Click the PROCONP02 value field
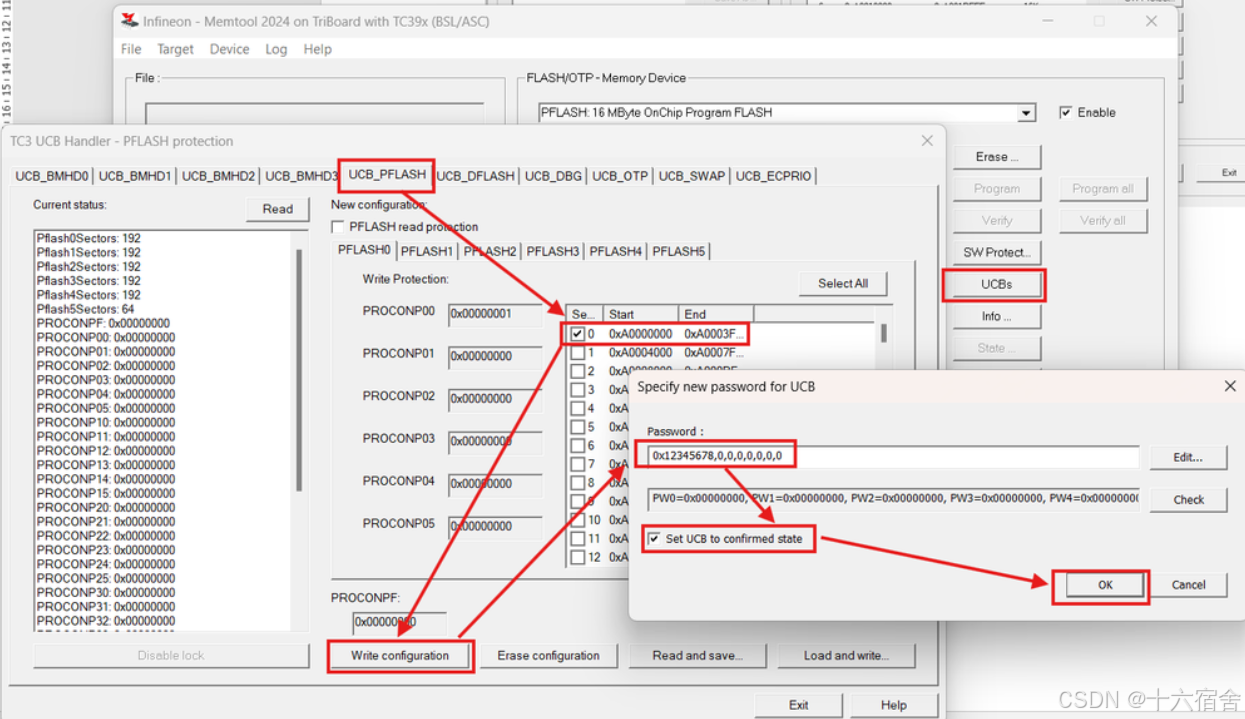The width and height of the screenshot is (1245, 719). pyautogui.click(x=495, y=399)
